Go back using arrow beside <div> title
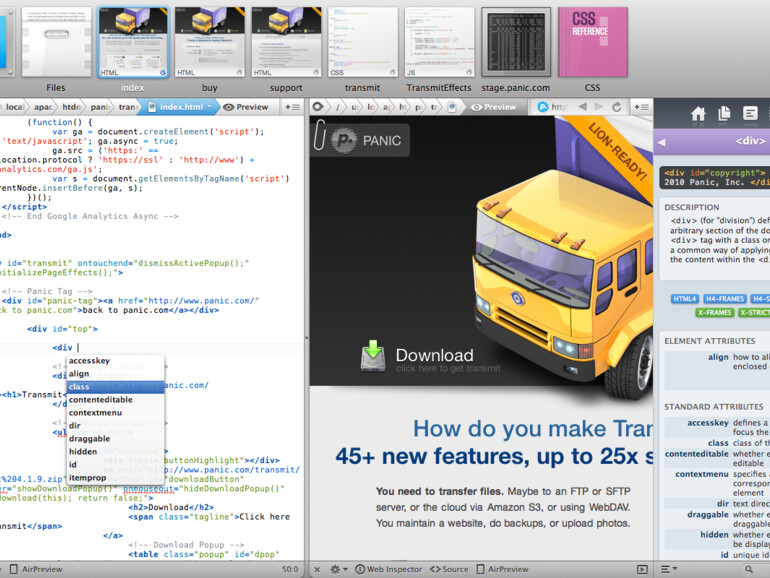770x578 pixels. (x=661, y=142)
